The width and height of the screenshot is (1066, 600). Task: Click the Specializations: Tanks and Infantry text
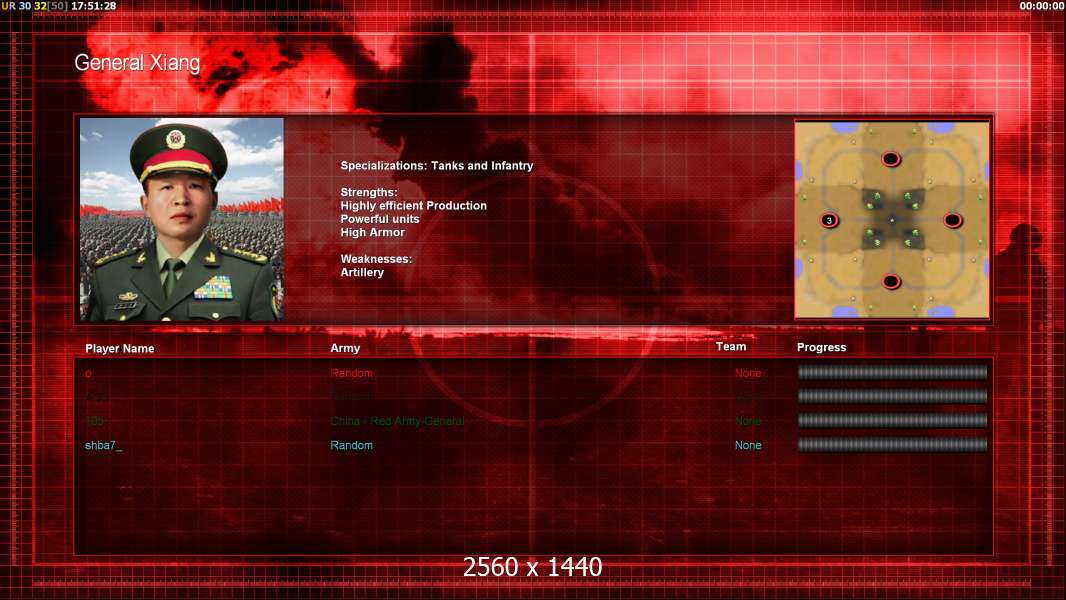(436, 166)
